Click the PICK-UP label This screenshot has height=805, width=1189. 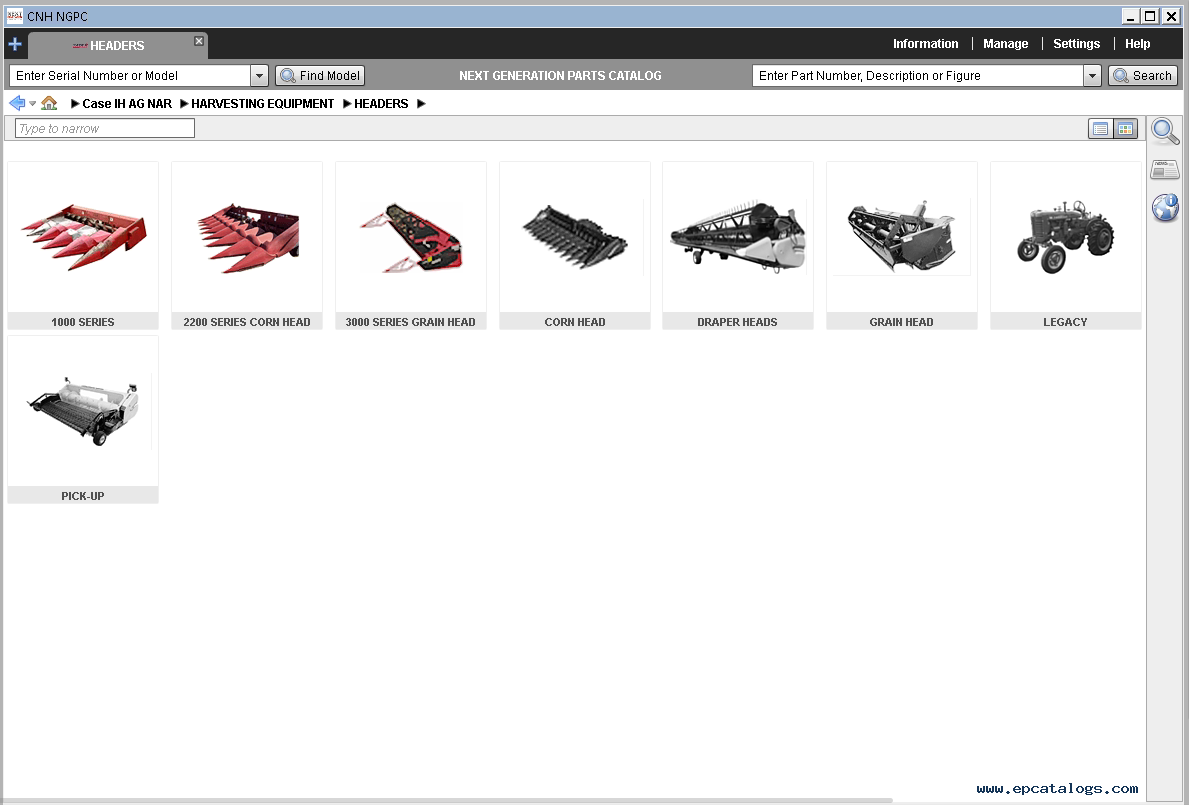click(x=83, y=496)
